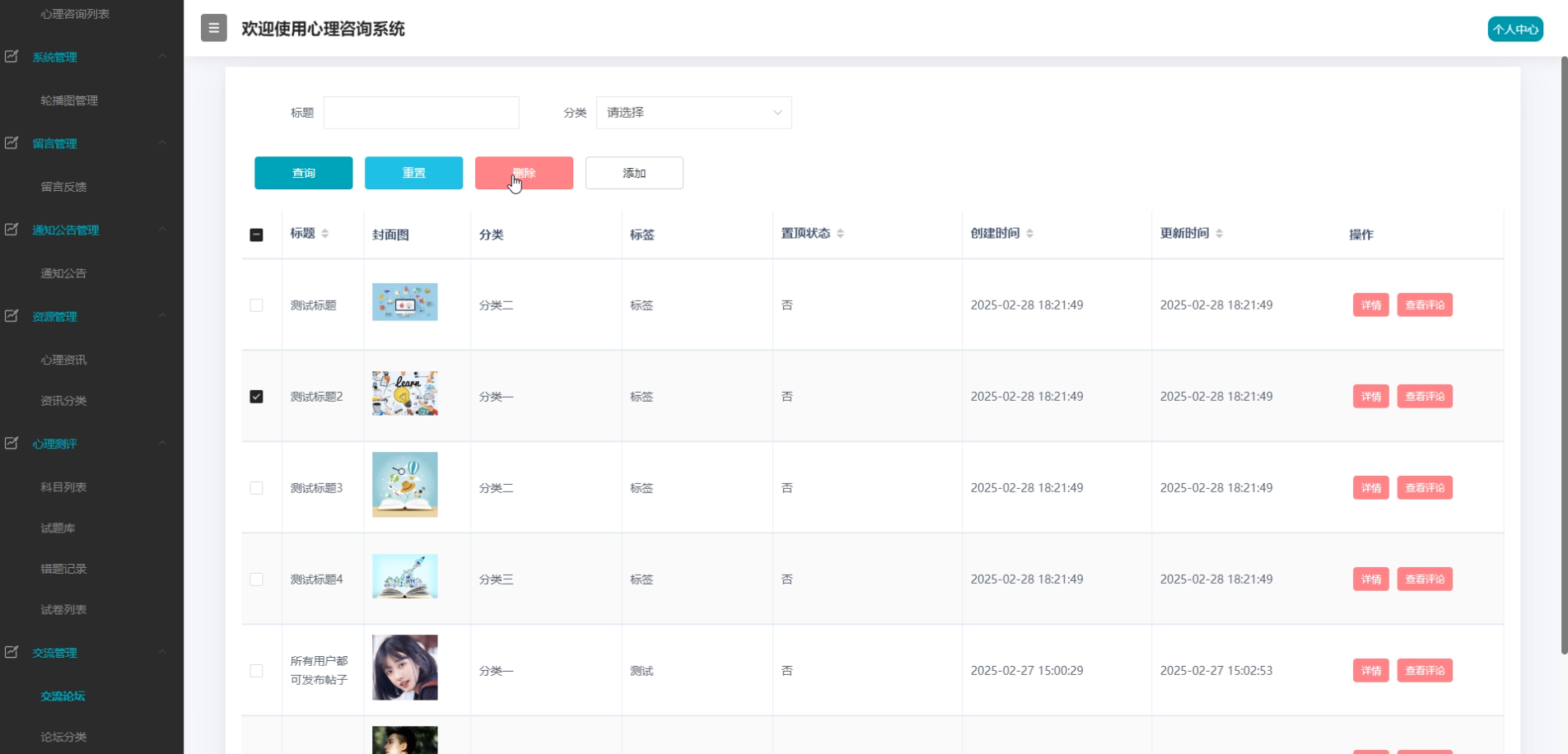The height and width of the screenshot is (754, 1568).
Task: Click the 查询 search button
Action: pyautogui.click(x=303, y=173)
